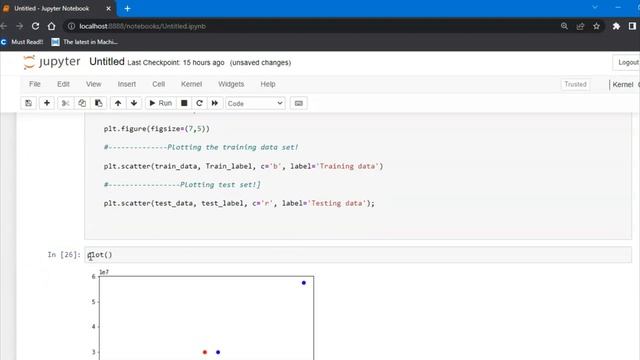The height and width of the screenshot is (360, 640).
Task: Open the Kernel menu
Action: tap(191, 84)
